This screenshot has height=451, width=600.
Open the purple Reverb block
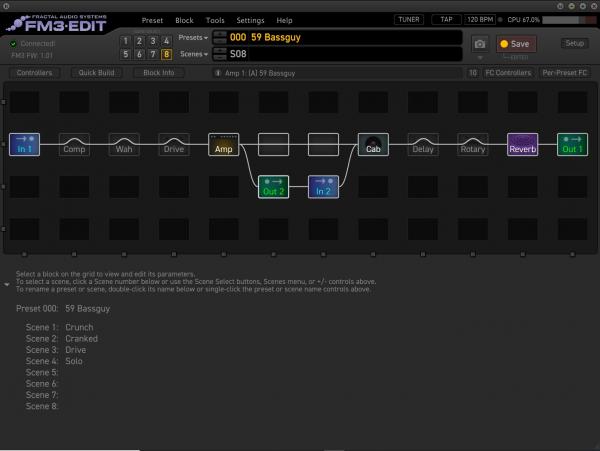pos(523,144)
